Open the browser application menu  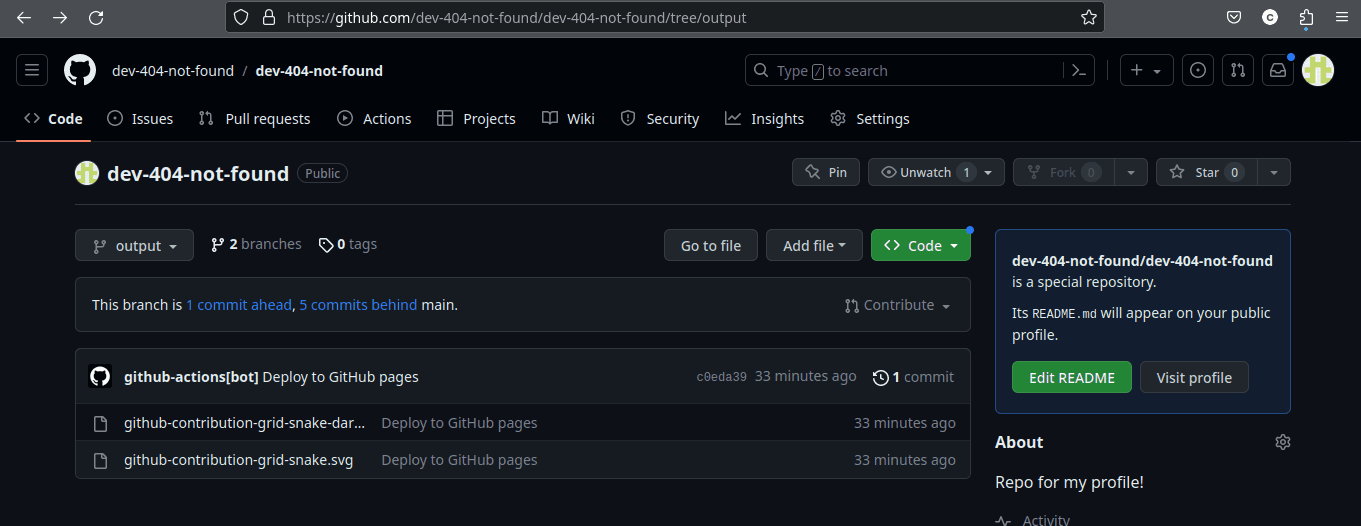pyautogui.click(x=1341, y=18)
